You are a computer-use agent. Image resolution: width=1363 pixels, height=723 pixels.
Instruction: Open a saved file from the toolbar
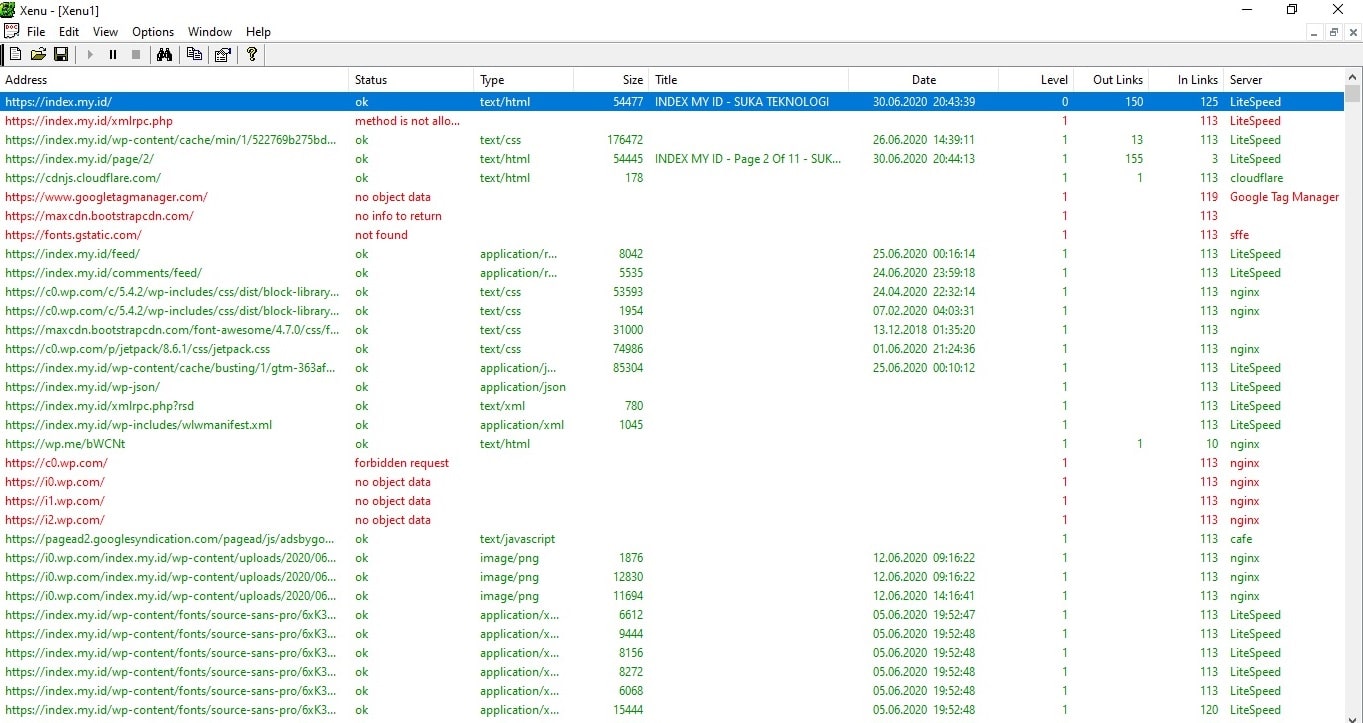38,54
